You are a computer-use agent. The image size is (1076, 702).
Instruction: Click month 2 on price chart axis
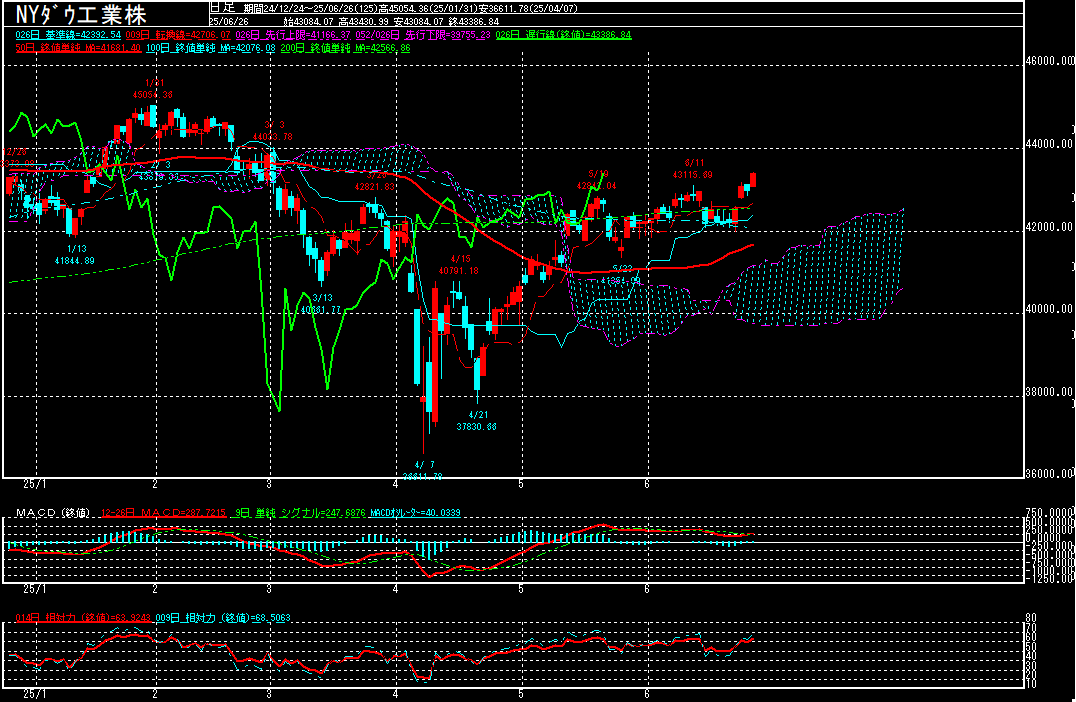tap(155, 484)
